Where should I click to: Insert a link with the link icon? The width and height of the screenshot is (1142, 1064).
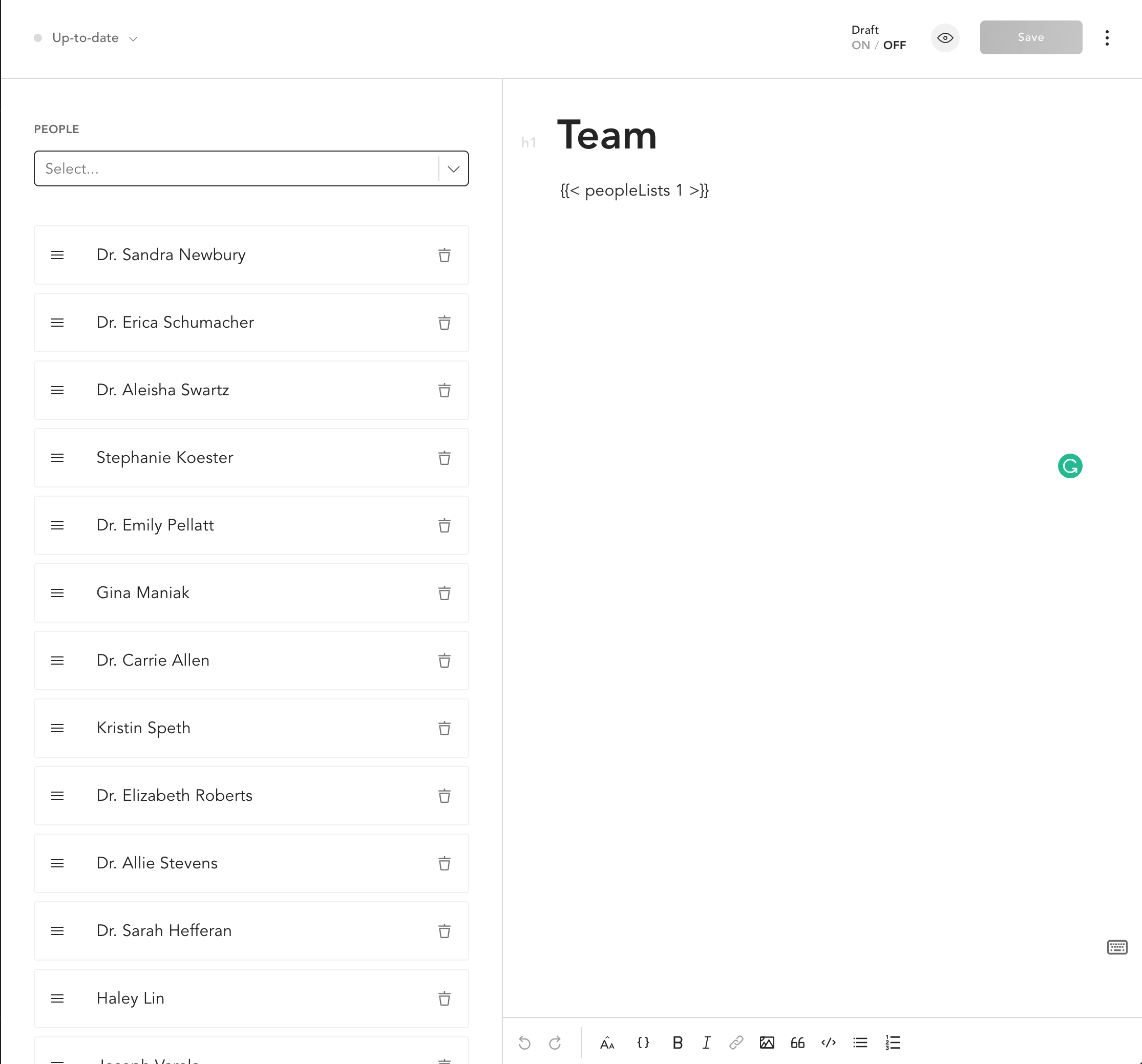pyautogui.click(x=736, y=1042)
